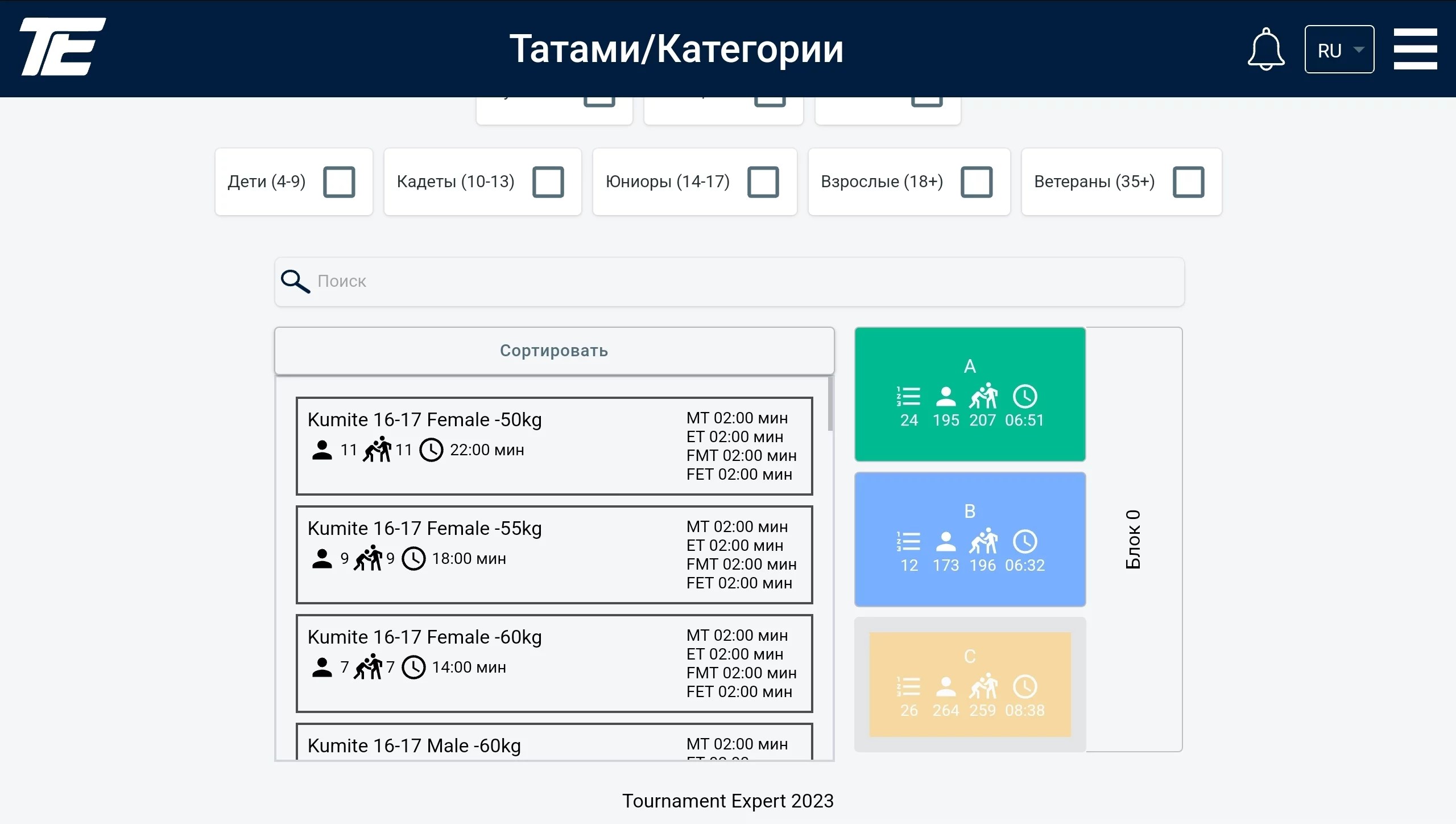Click the clock icon in tatami A card
Image resolution: width=1456 pixels, height=824 pixels.
pos(1025,396)
